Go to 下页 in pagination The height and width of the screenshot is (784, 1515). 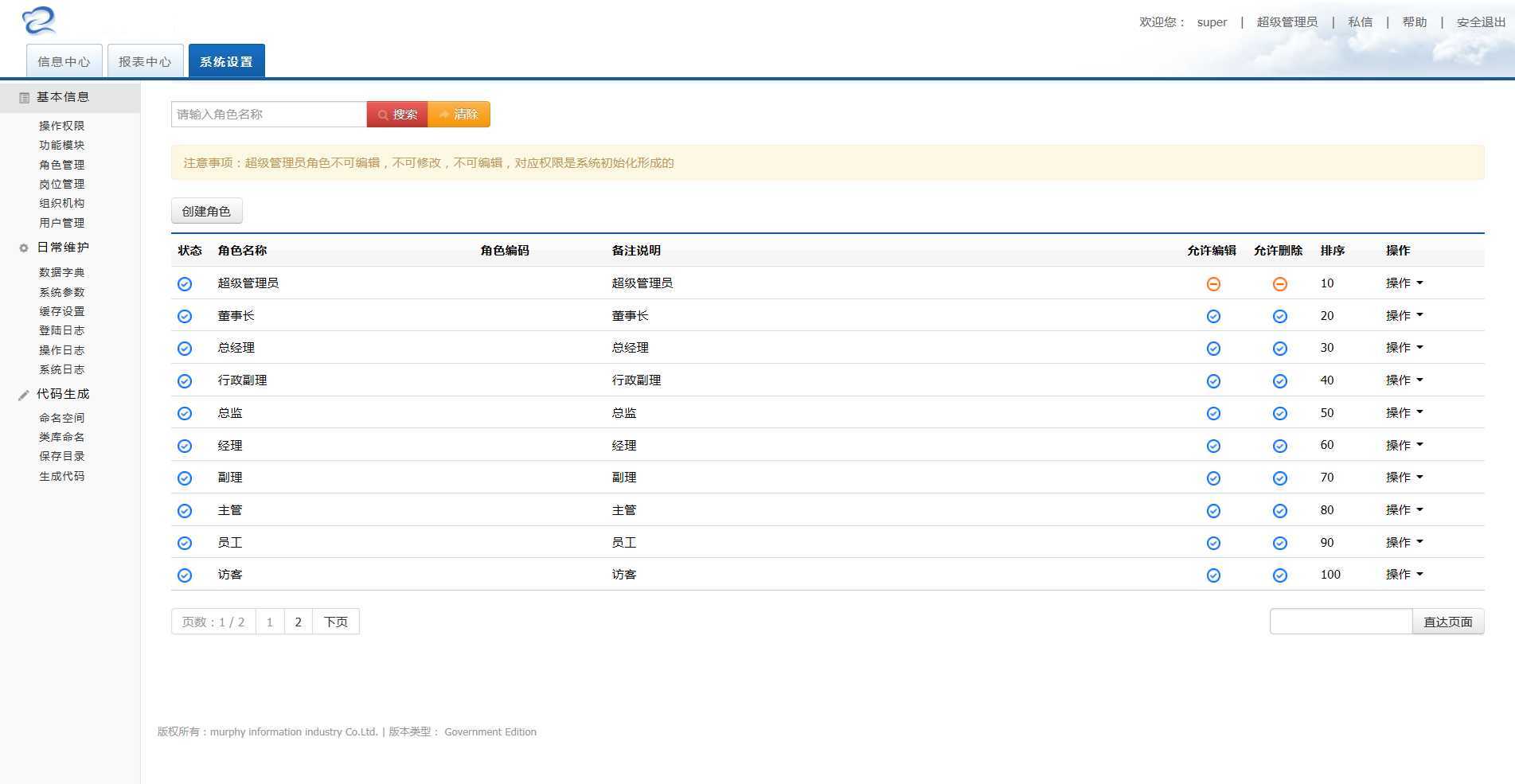pos(336,622)
